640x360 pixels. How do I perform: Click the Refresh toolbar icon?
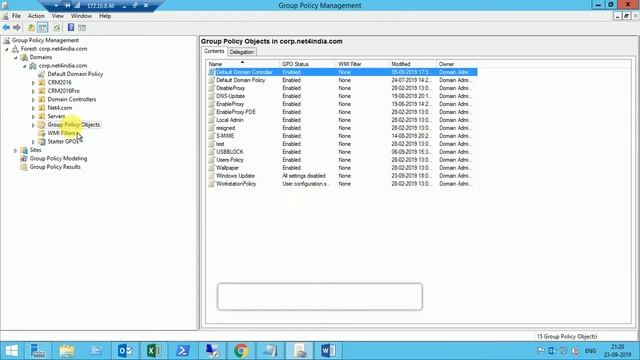tap(57, 27)
